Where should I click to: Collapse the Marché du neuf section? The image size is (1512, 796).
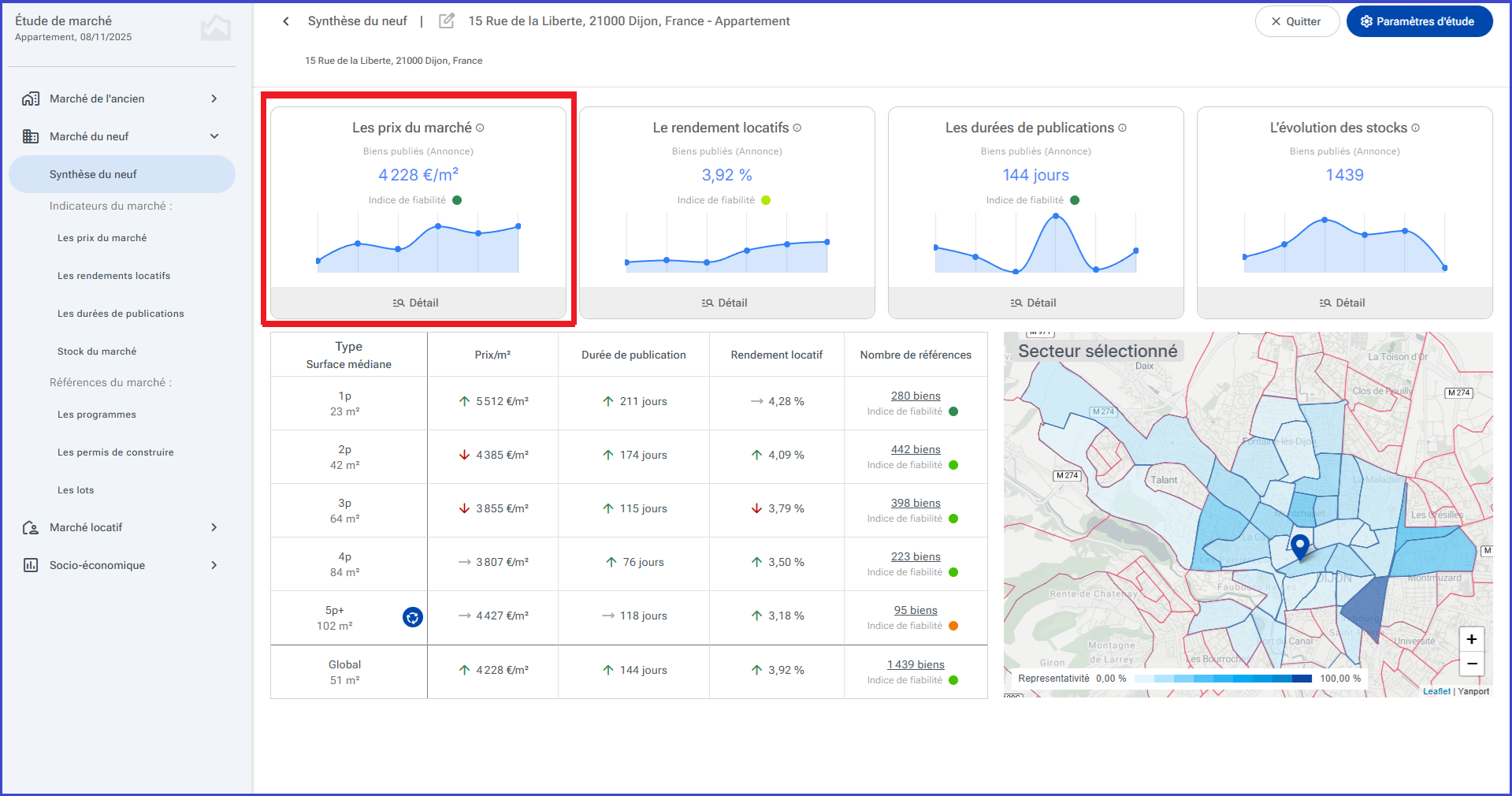click(x=214, y=136)
